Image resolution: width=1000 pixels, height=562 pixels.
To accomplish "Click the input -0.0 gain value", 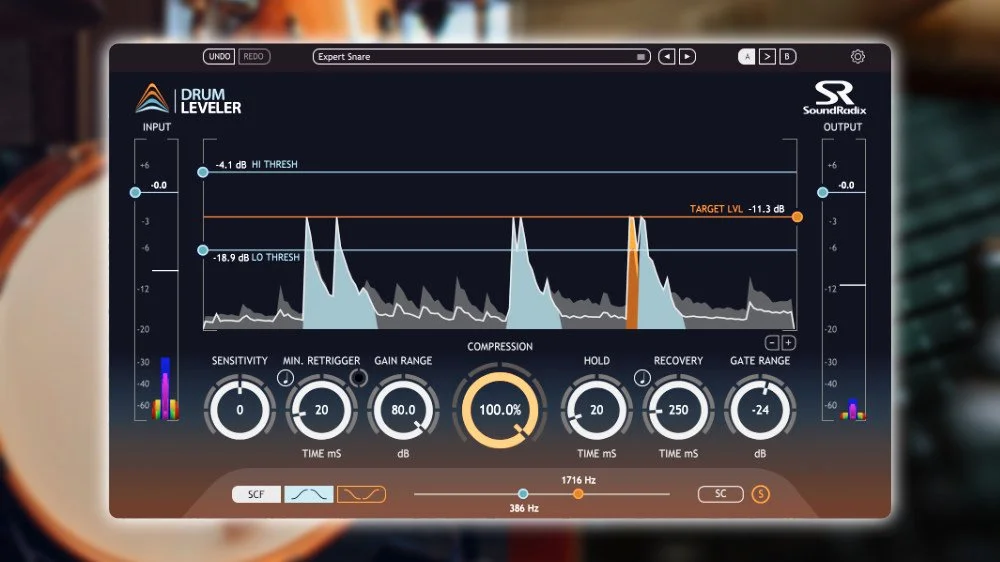I will (x=159, y=185).
